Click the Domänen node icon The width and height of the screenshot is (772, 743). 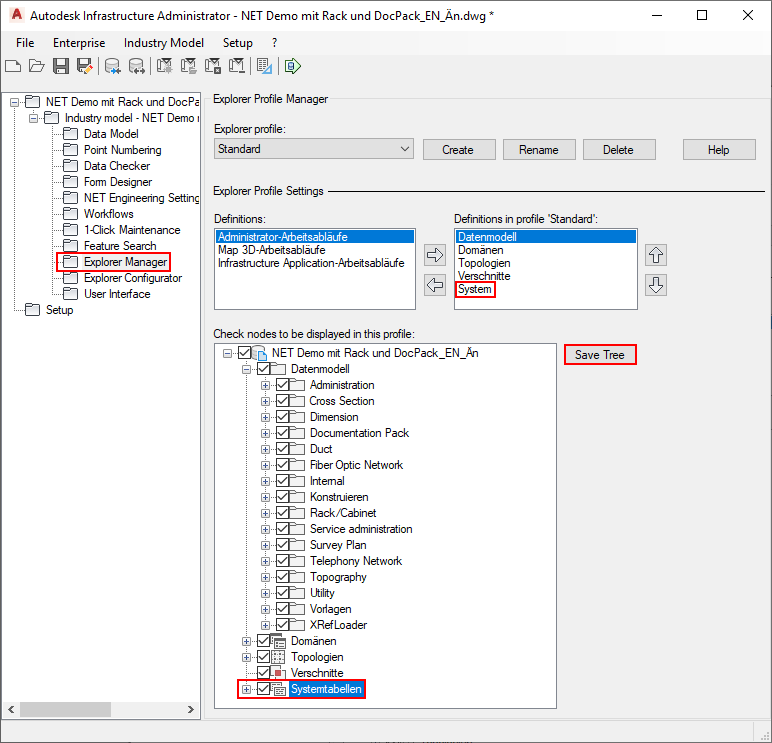tap(279, 641)
